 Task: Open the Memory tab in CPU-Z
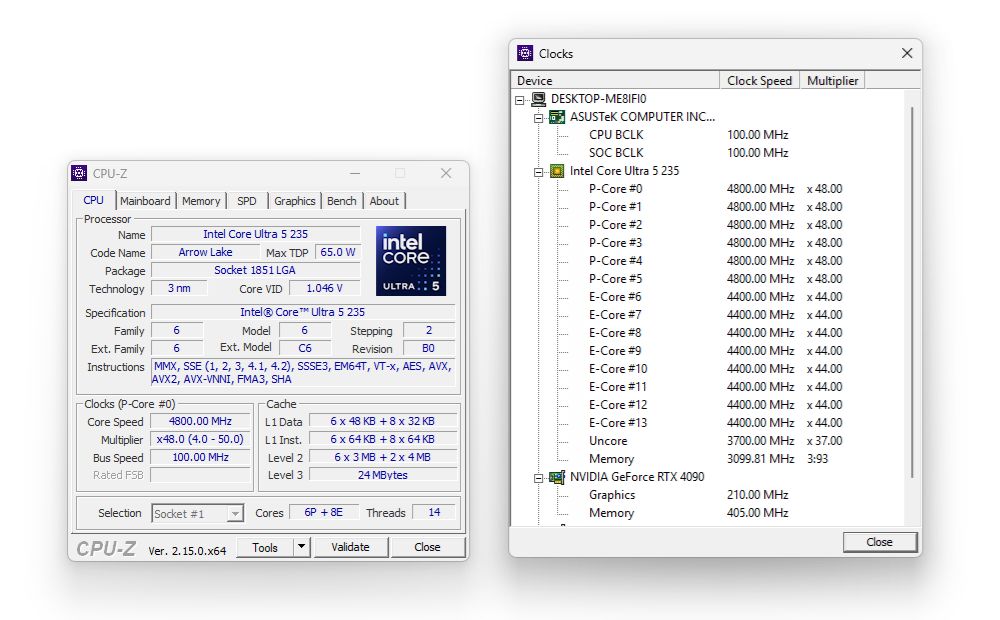click(x=201, y=201)
